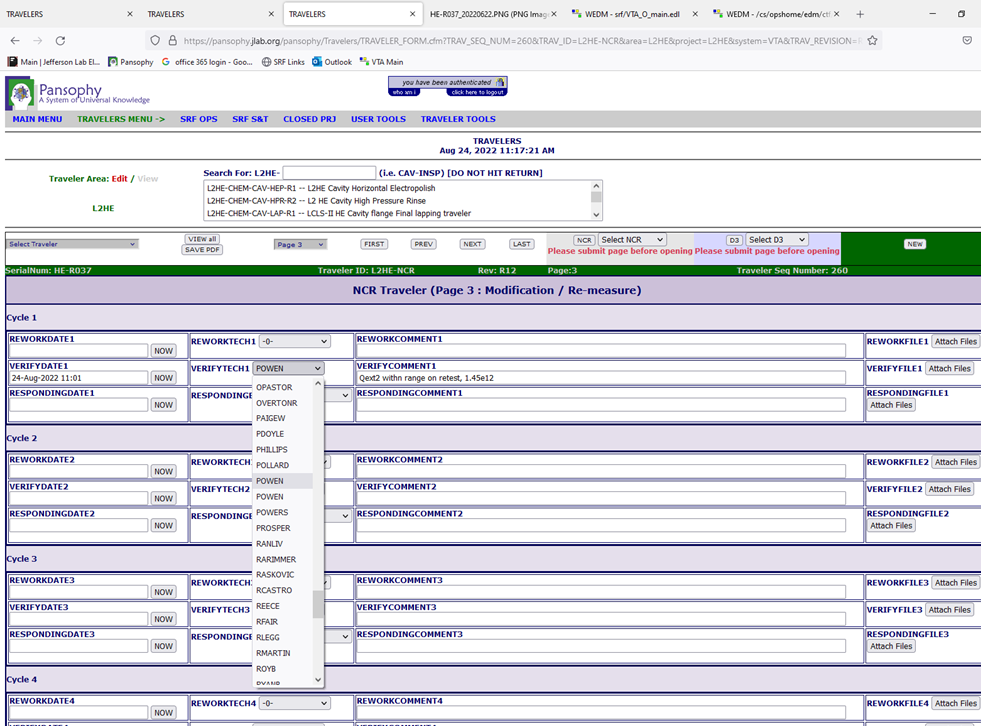Open the TRAVELER TOOLS menu

coord(458,119)
